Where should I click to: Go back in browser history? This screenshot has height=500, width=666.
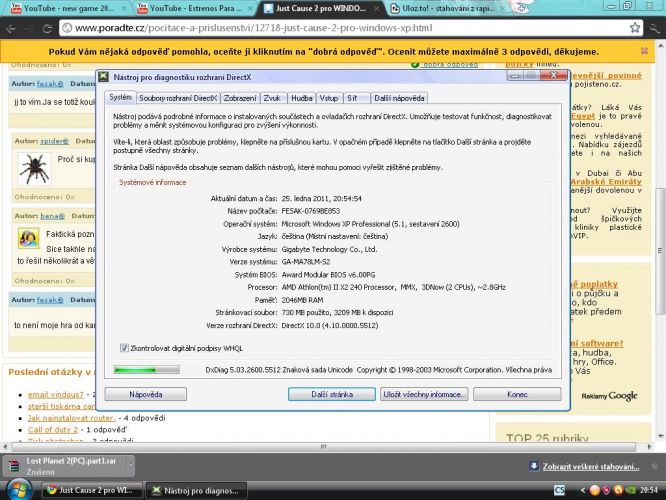11,28
